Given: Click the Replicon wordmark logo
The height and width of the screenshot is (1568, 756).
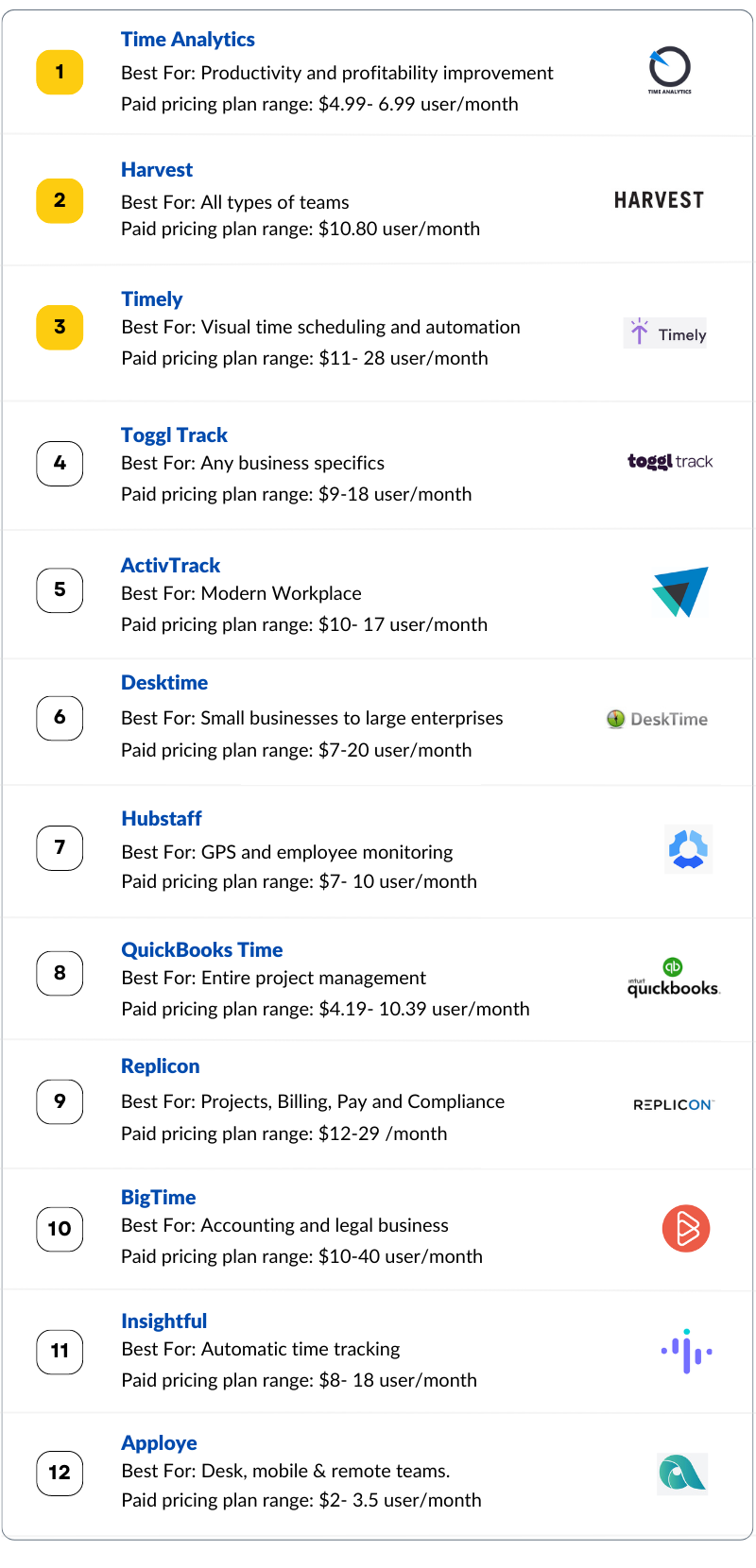Looking at the screenshot, I should tap(674, 1104).
